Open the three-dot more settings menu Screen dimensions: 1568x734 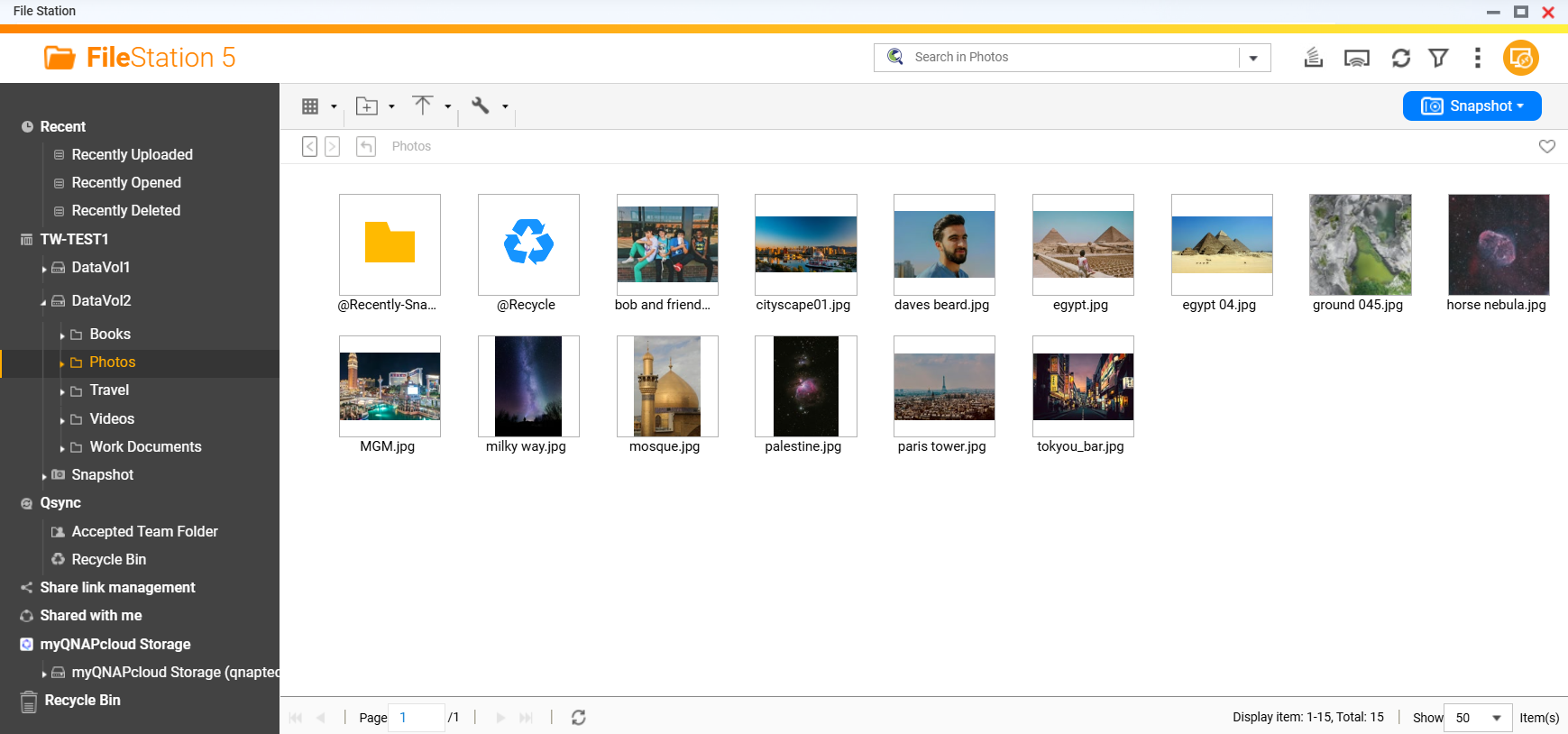click(x=1477, y=58)
